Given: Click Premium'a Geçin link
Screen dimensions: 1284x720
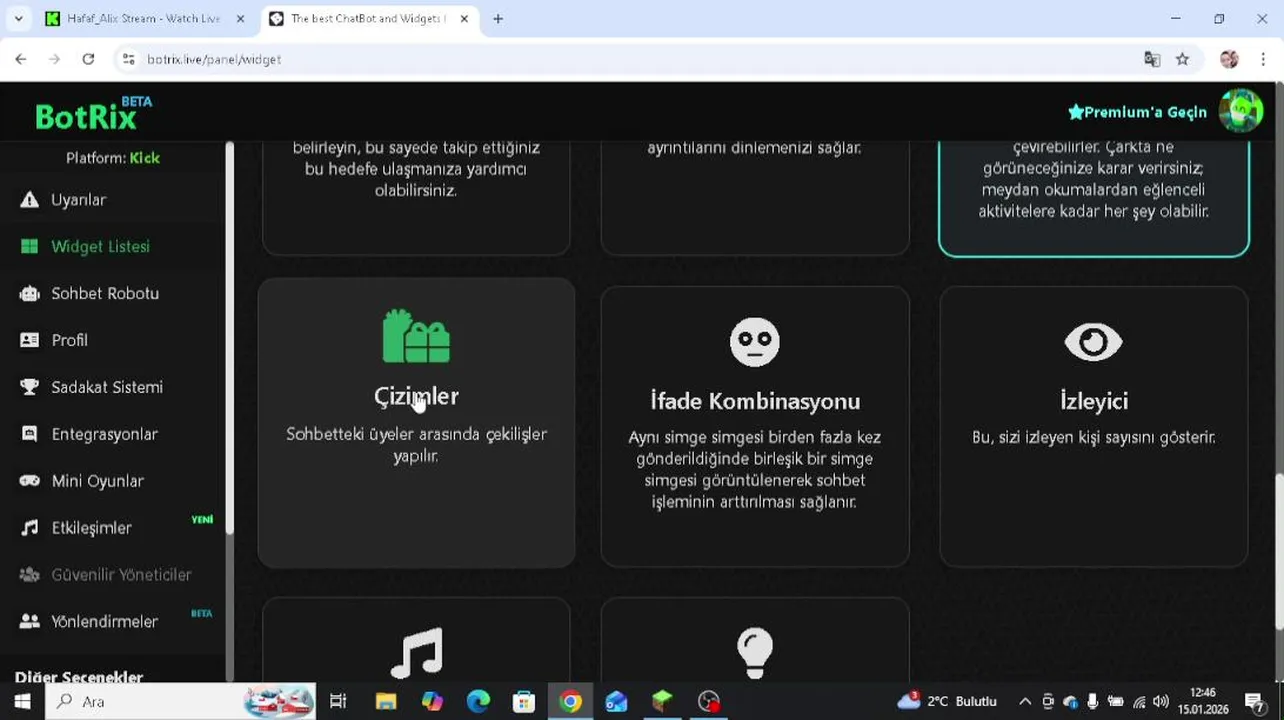Looking at the screenshot, I should (1137, 112).
